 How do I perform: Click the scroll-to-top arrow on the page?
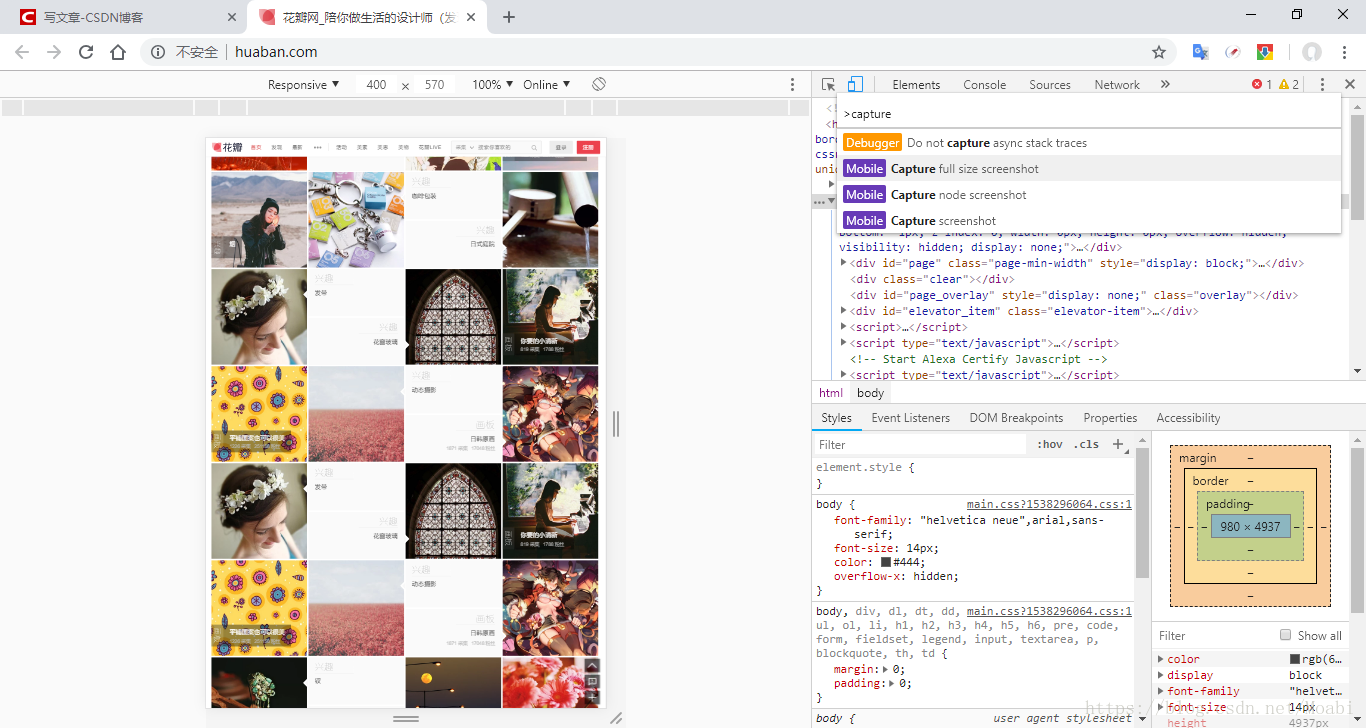[x=592, y=665]
